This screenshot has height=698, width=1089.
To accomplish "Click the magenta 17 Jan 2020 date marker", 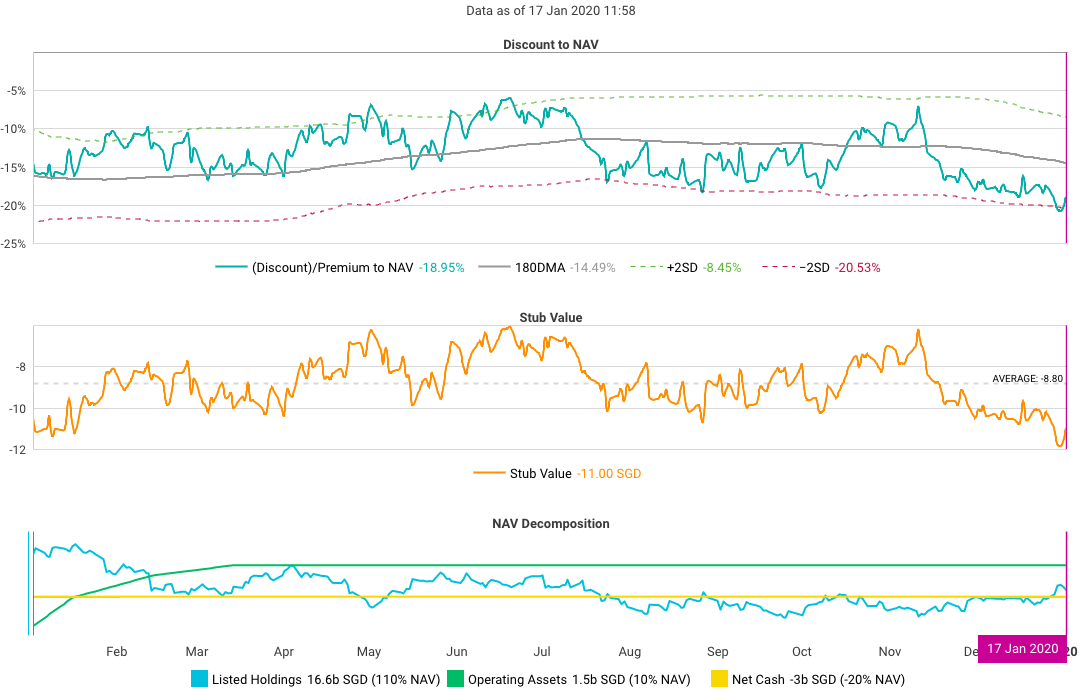I will [x=1021, y=649].
